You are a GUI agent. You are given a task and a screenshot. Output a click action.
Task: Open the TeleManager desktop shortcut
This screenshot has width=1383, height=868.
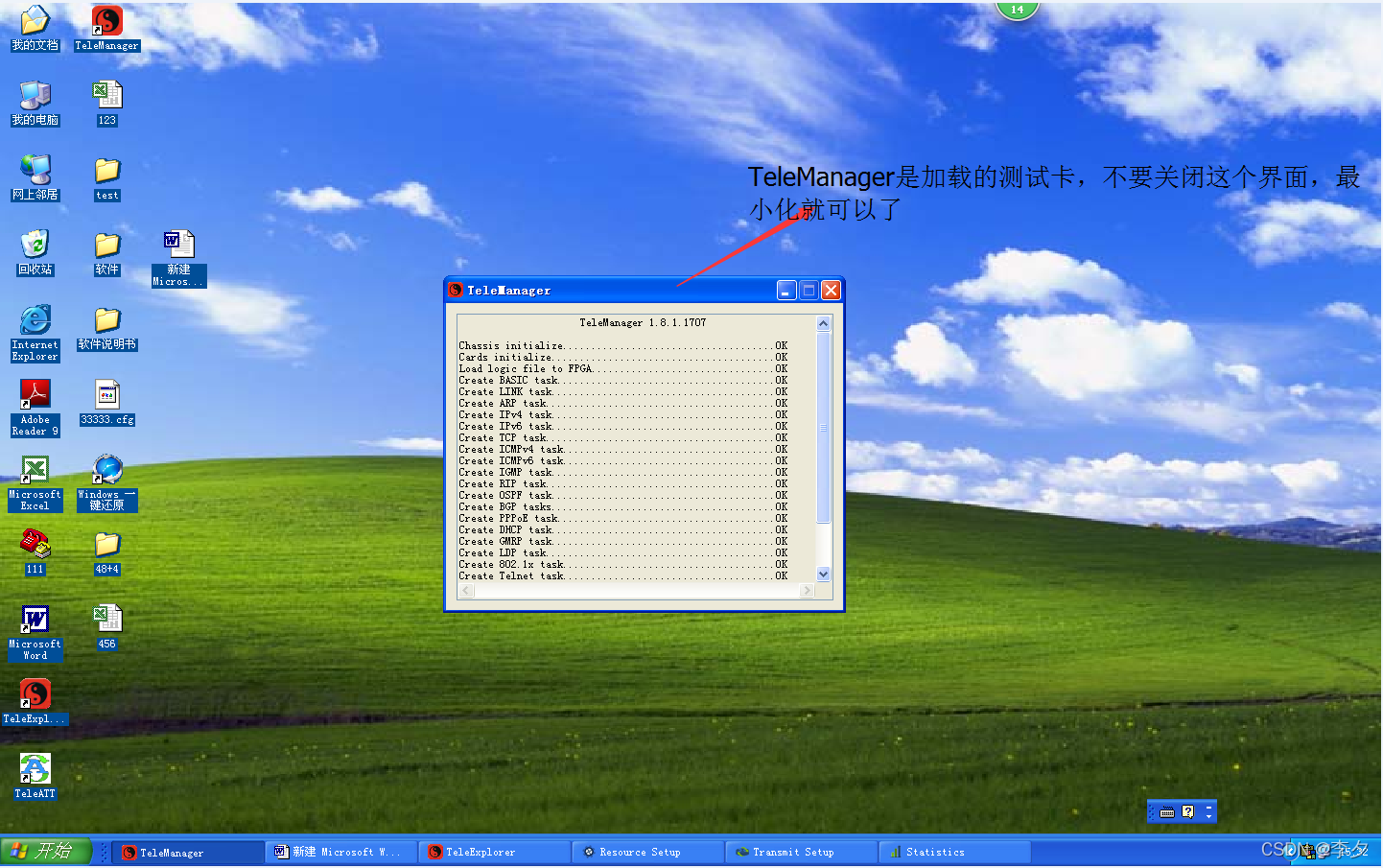[x=106, y=27]
